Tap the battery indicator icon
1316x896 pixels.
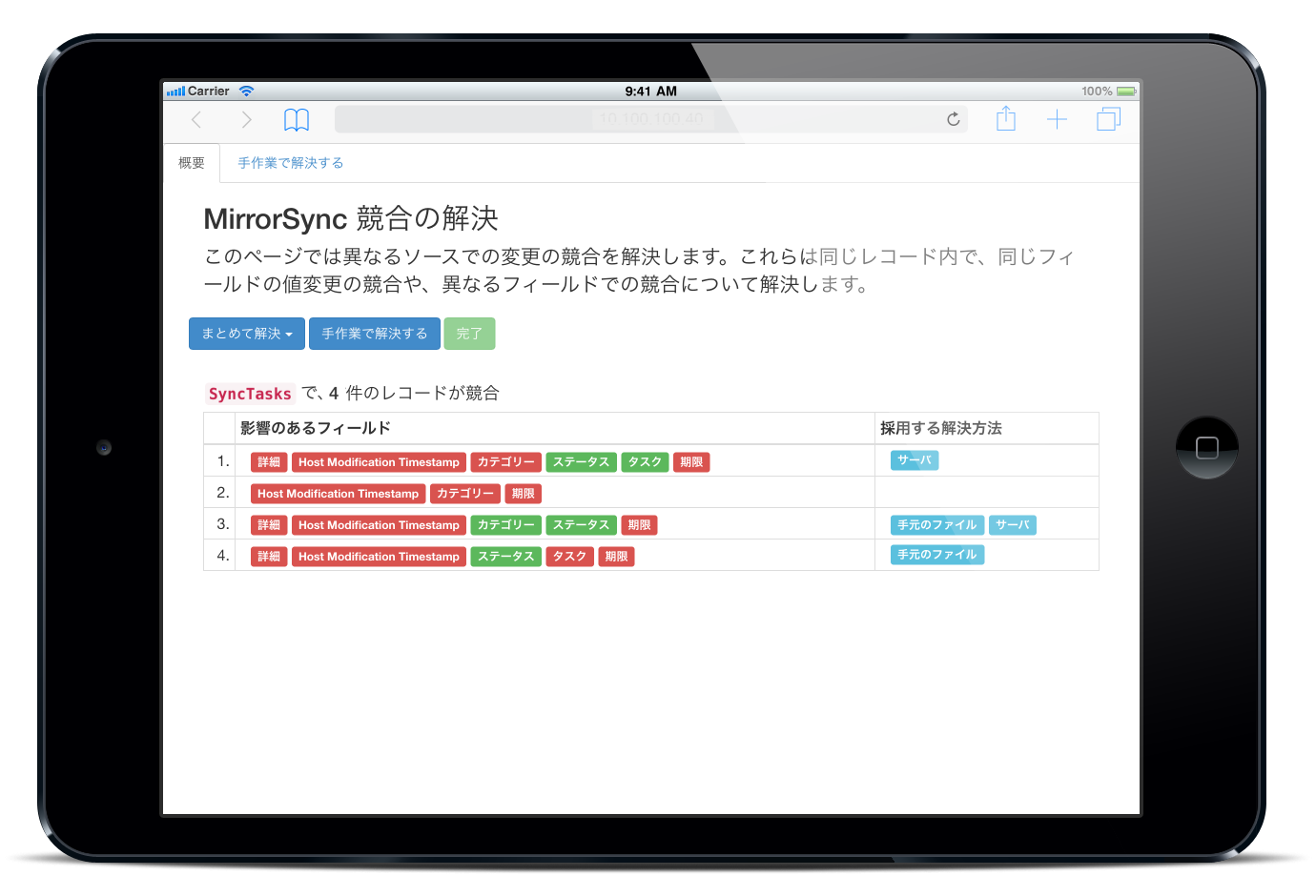click(x=1126, y=92)
